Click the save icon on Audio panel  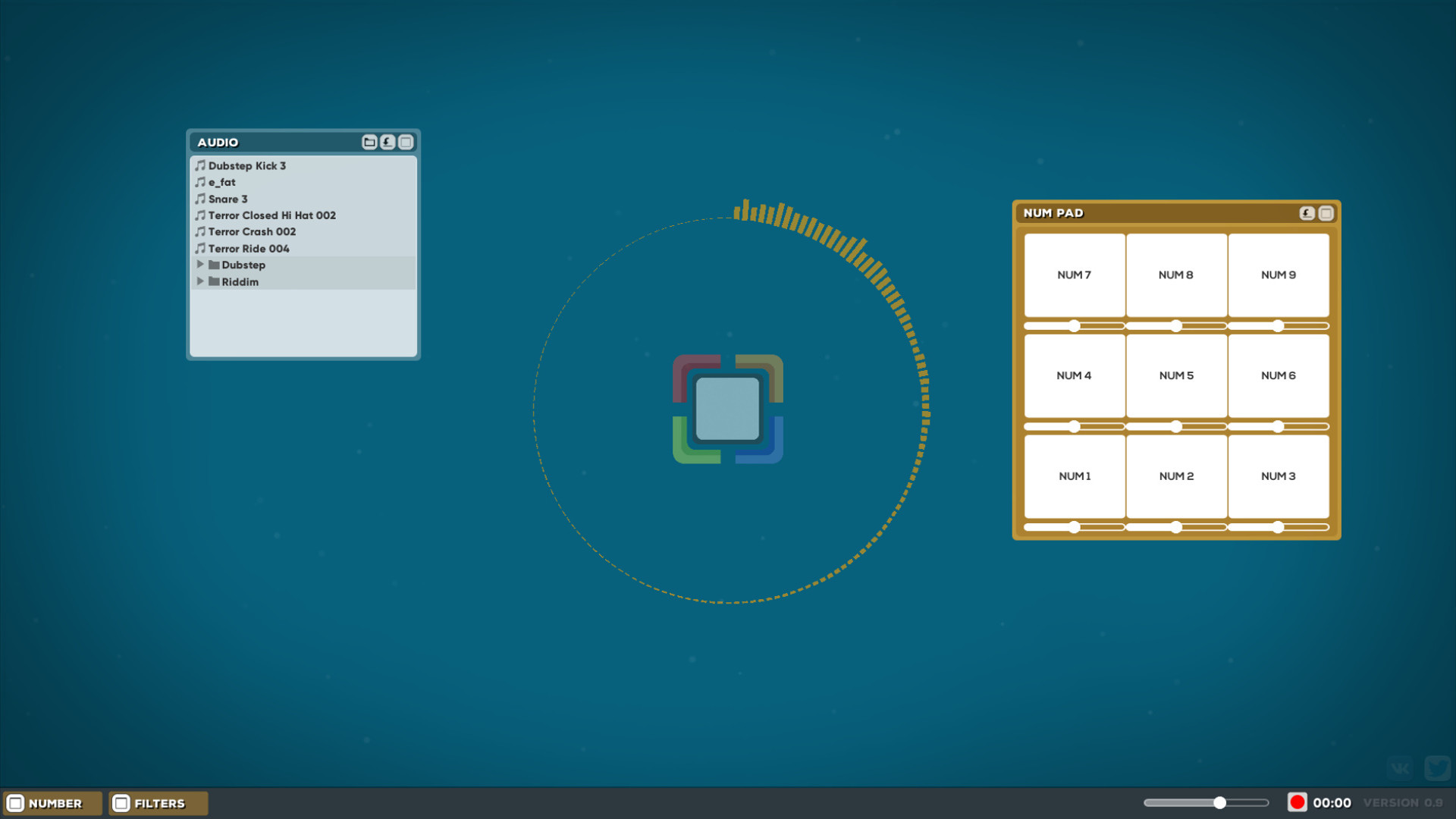(x=387, y=142)
